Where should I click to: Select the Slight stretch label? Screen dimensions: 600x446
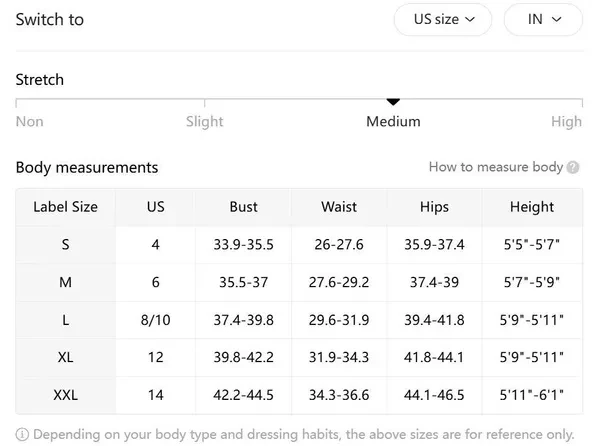(205, 121)
